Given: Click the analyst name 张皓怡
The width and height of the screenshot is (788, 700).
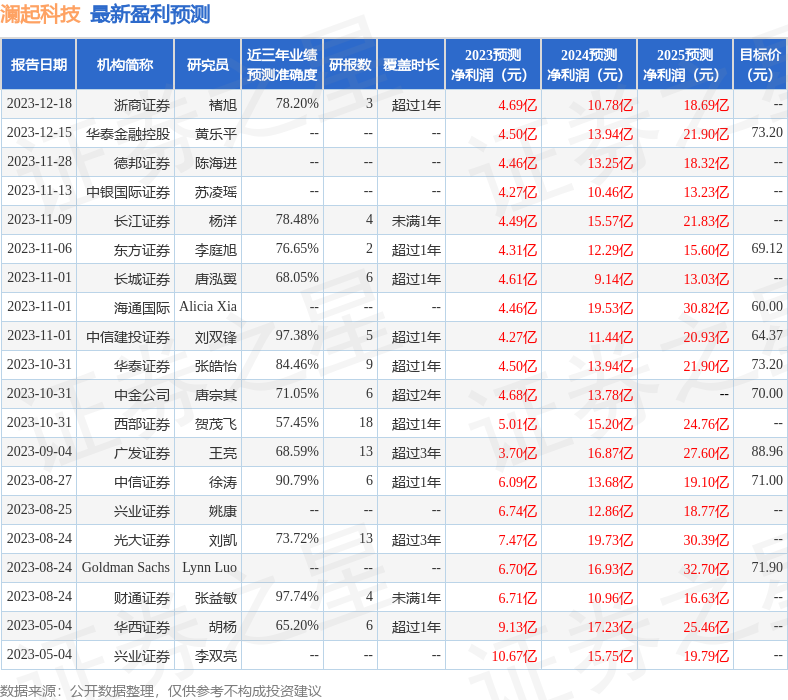Looking at the screenshot, I should click(216, 366).
